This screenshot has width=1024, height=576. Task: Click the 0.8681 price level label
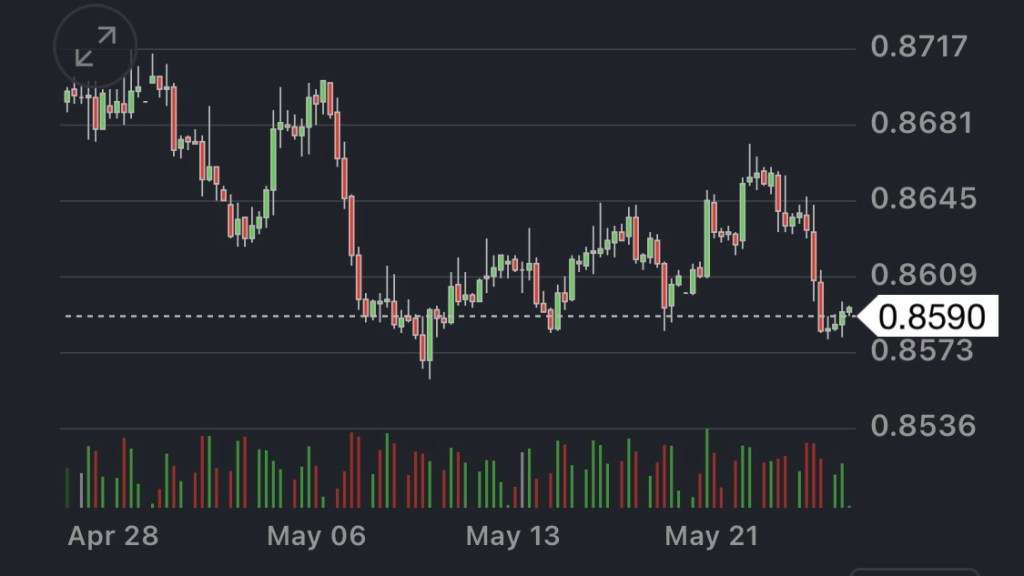(919, 124)
